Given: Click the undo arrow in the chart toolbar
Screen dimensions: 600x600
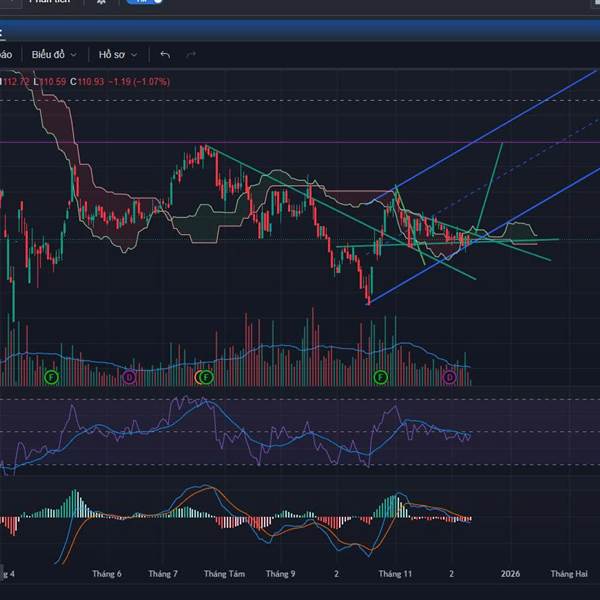Looking at the screenshot, I should [x=165, y=54].
